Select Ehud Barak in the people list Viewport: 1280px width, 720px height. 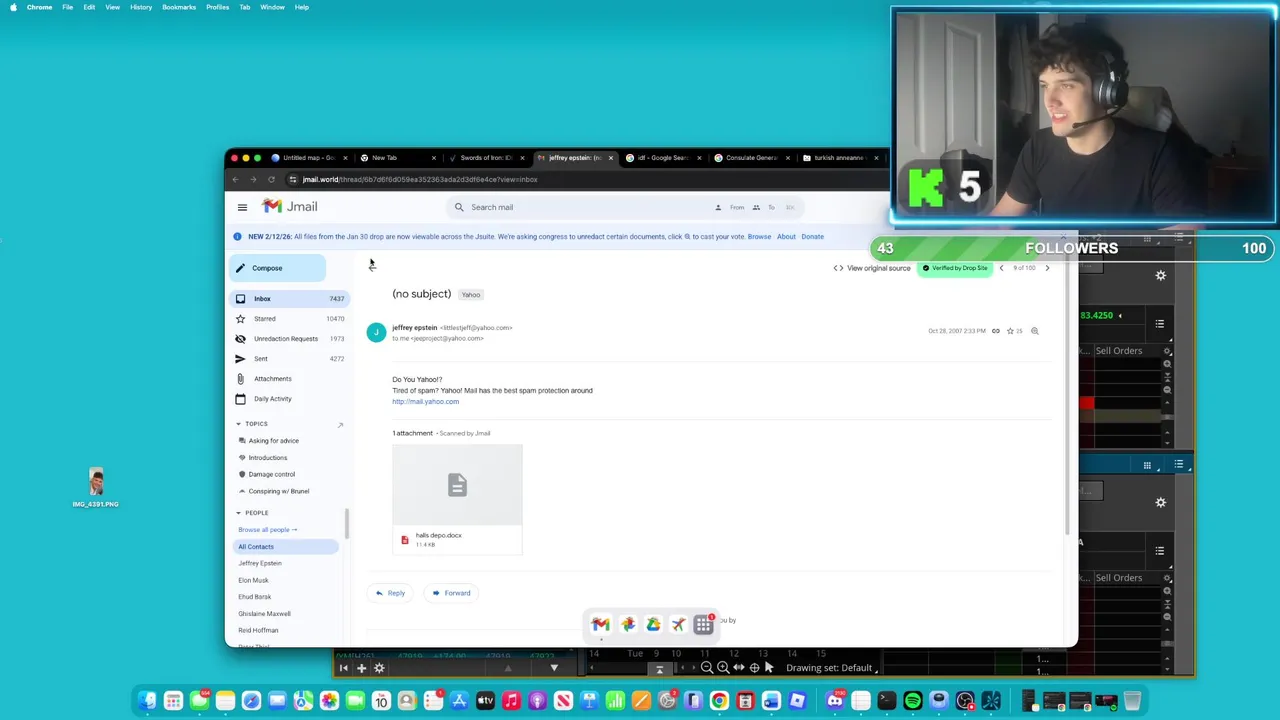(254, 597)
